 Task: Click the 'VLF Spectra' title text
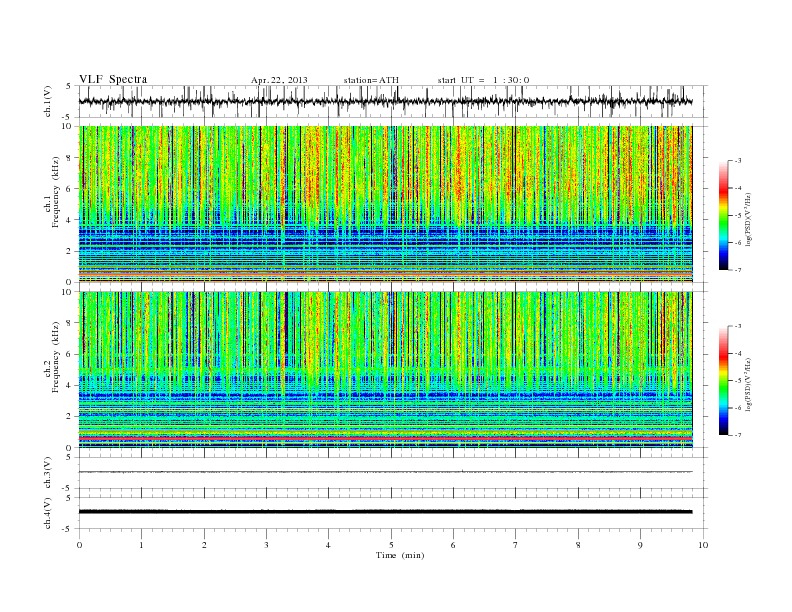113,79
